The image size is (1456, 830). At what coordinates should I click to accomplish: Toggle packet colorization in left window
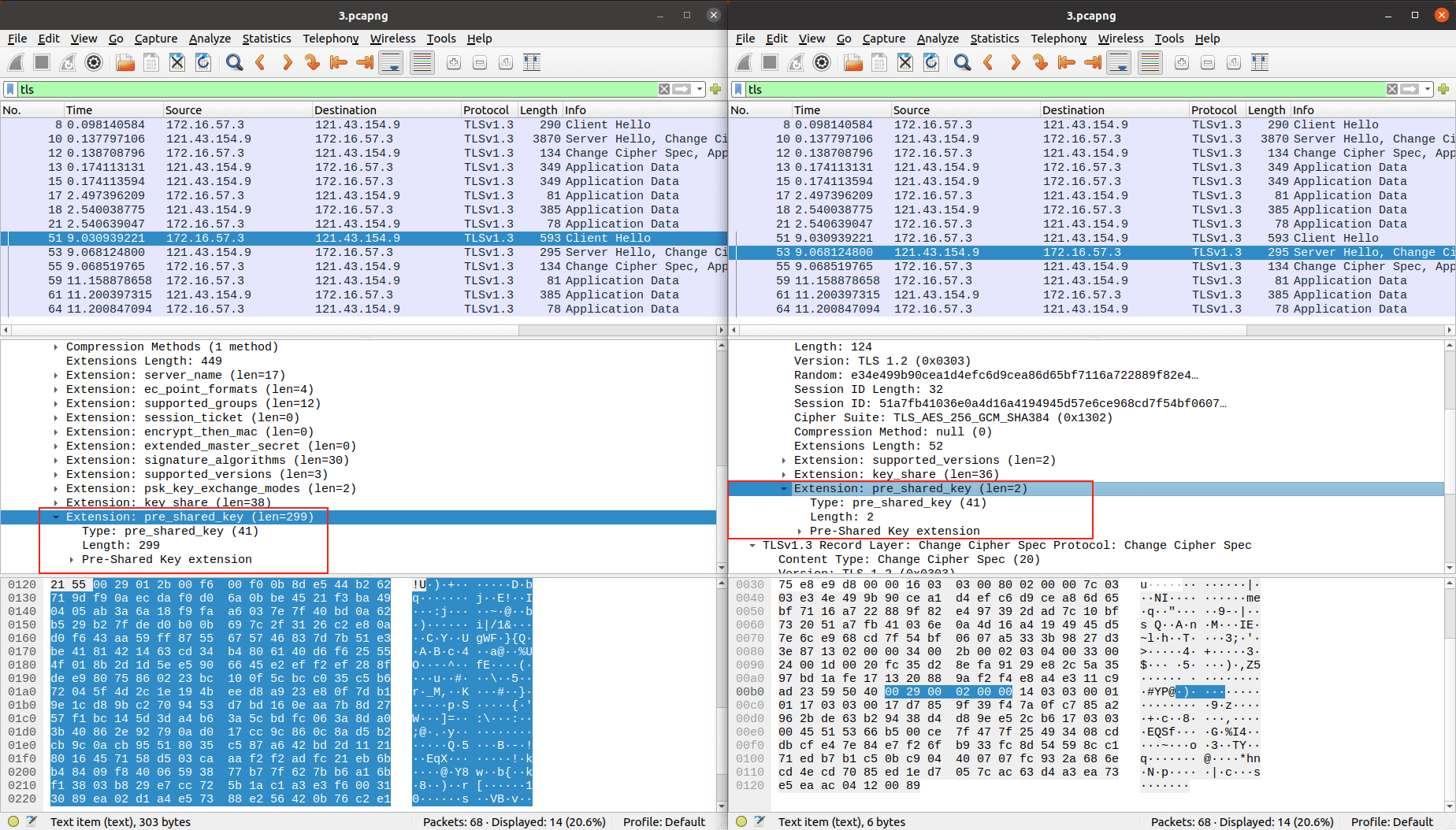point(422,62)
